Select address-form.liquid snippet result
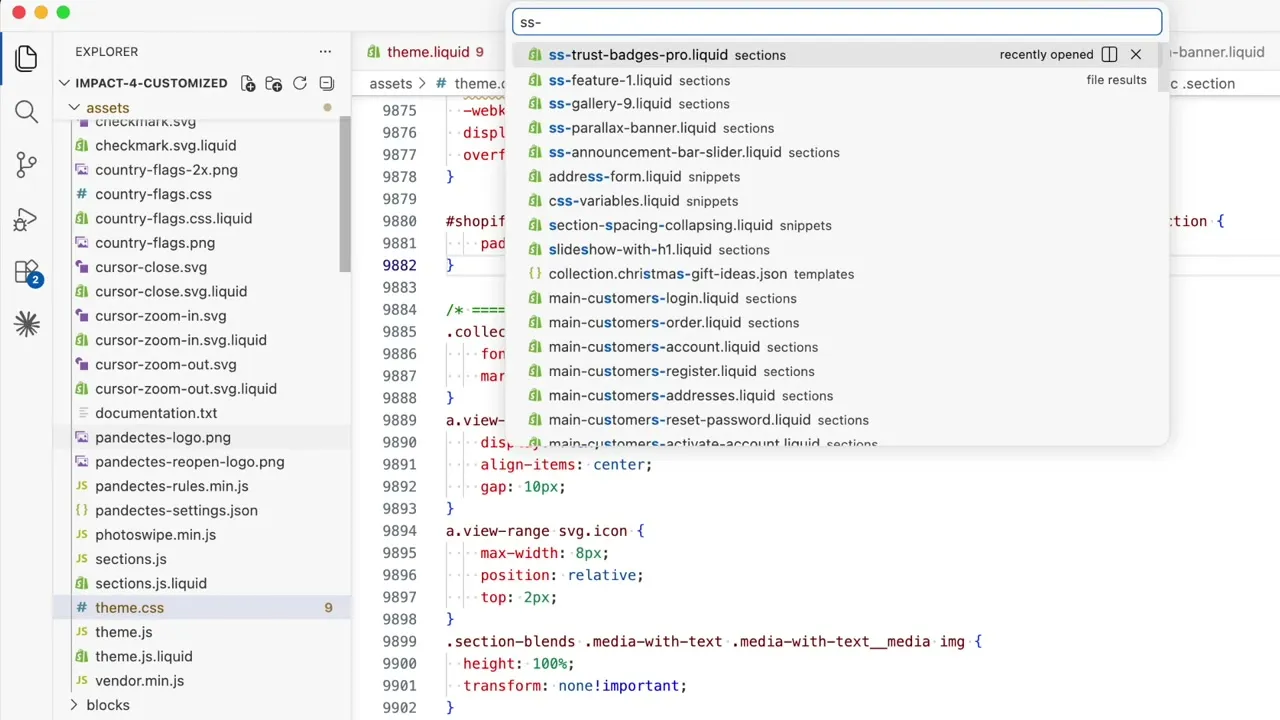 [837, 177]
